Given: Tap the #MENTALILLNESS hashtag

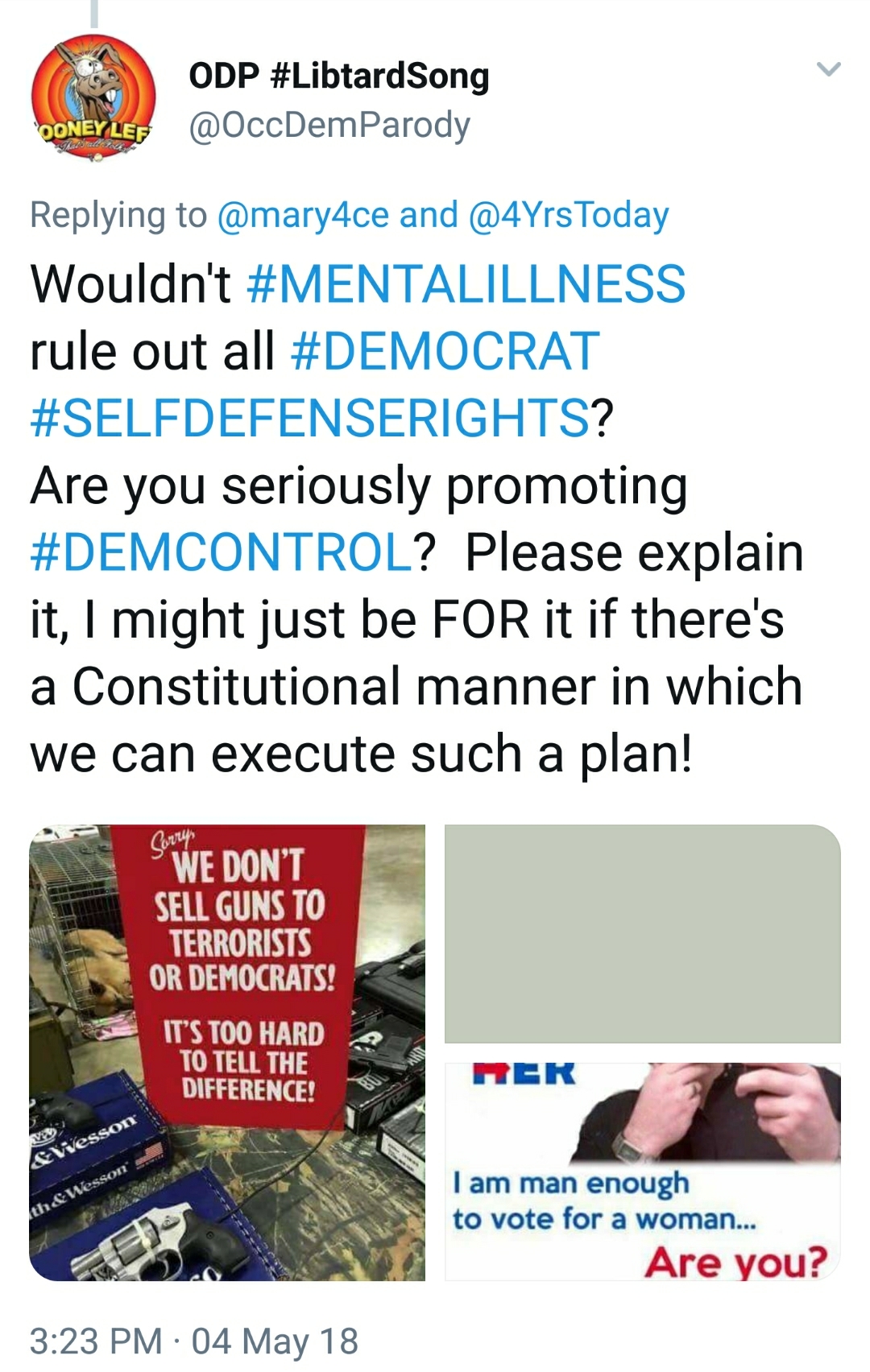Looking at the screenshot, I should click(x=466, y=284).
